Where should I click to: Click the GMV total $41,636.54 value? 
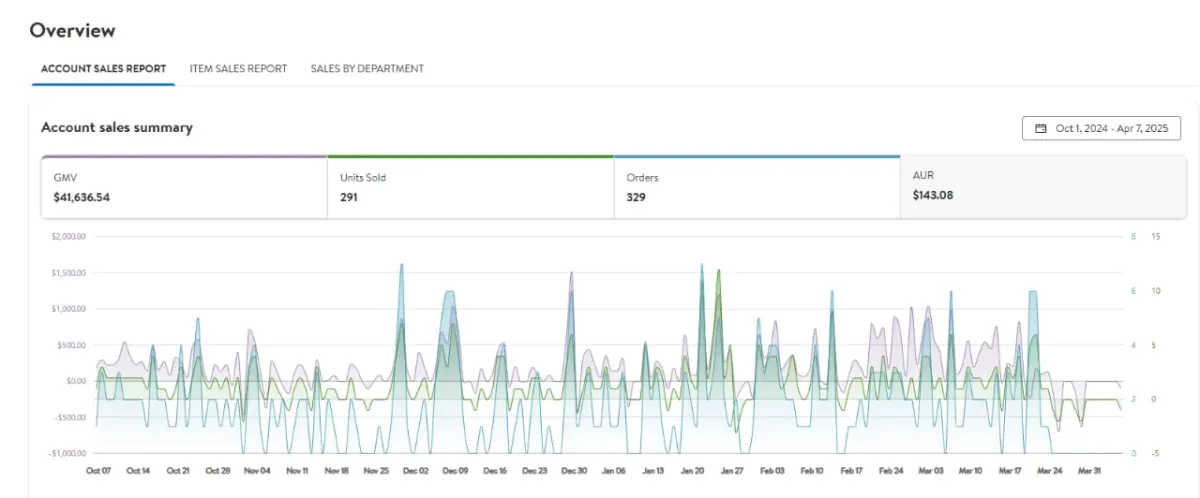click(82, 198)
